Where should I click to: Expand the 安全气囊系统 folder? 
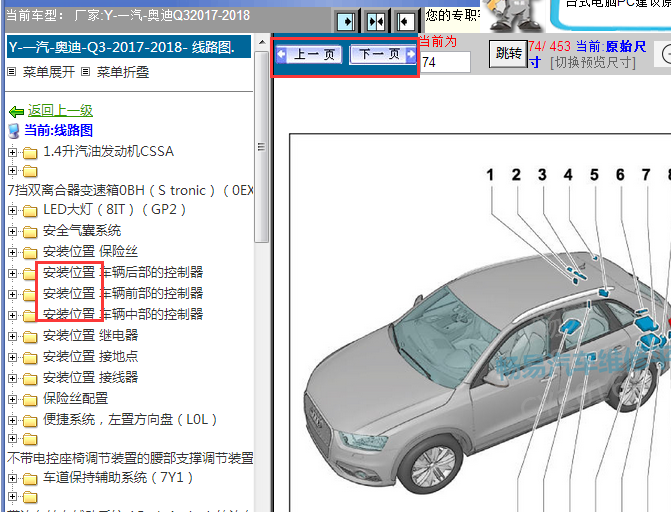click(x=12, y=231)
